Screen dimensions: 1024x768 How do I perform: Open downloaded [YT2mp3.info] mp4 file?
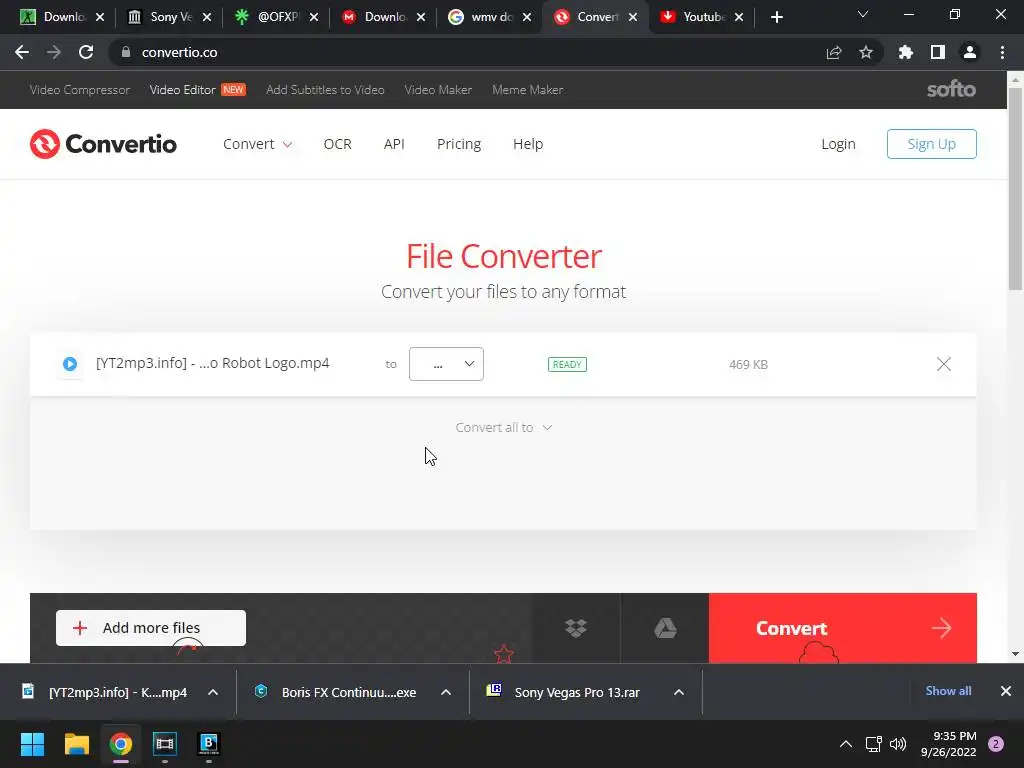(104, 692)
